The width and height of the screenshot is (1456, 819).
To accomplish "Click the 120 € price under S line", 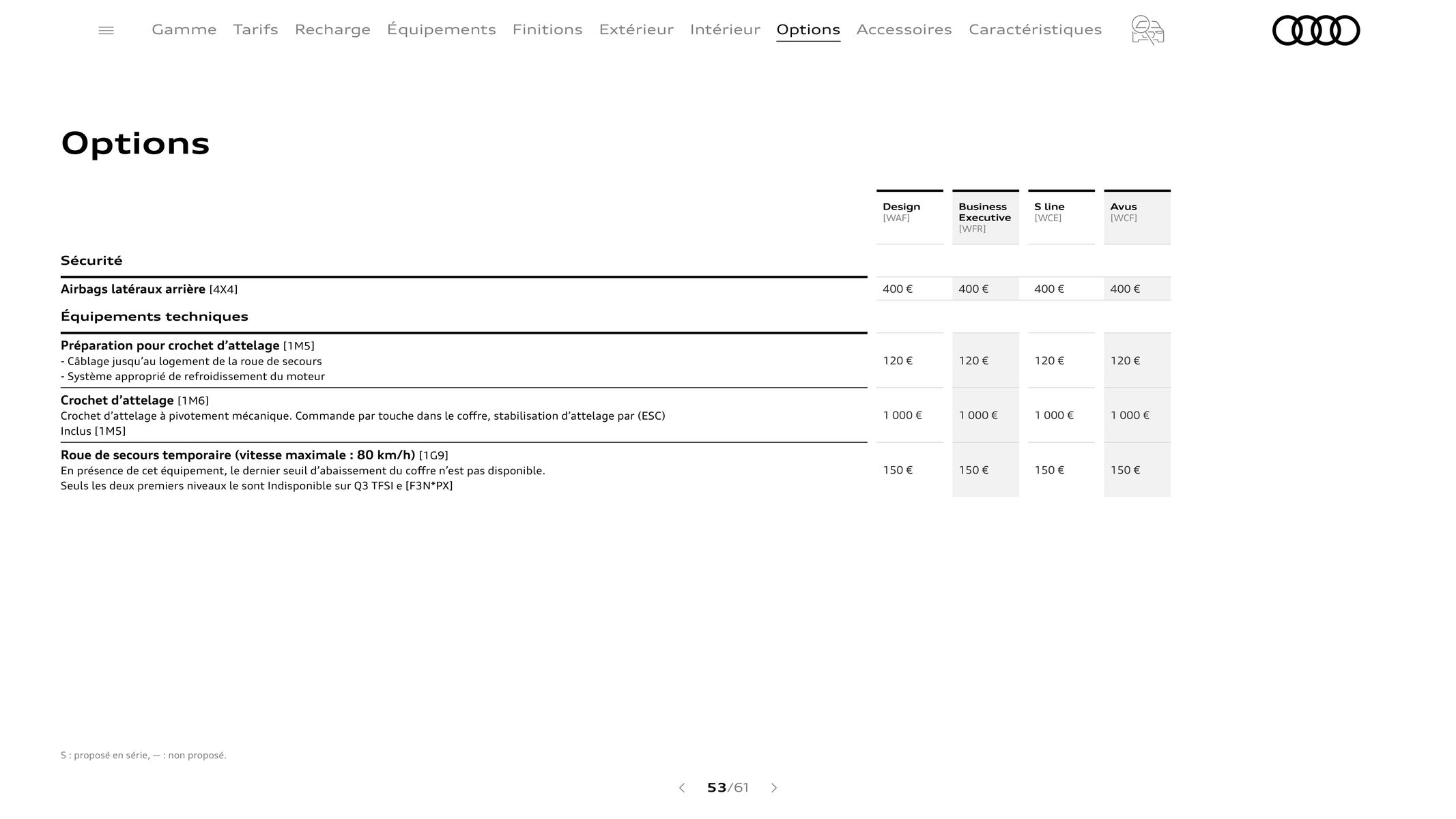I will coord(1049,360).
